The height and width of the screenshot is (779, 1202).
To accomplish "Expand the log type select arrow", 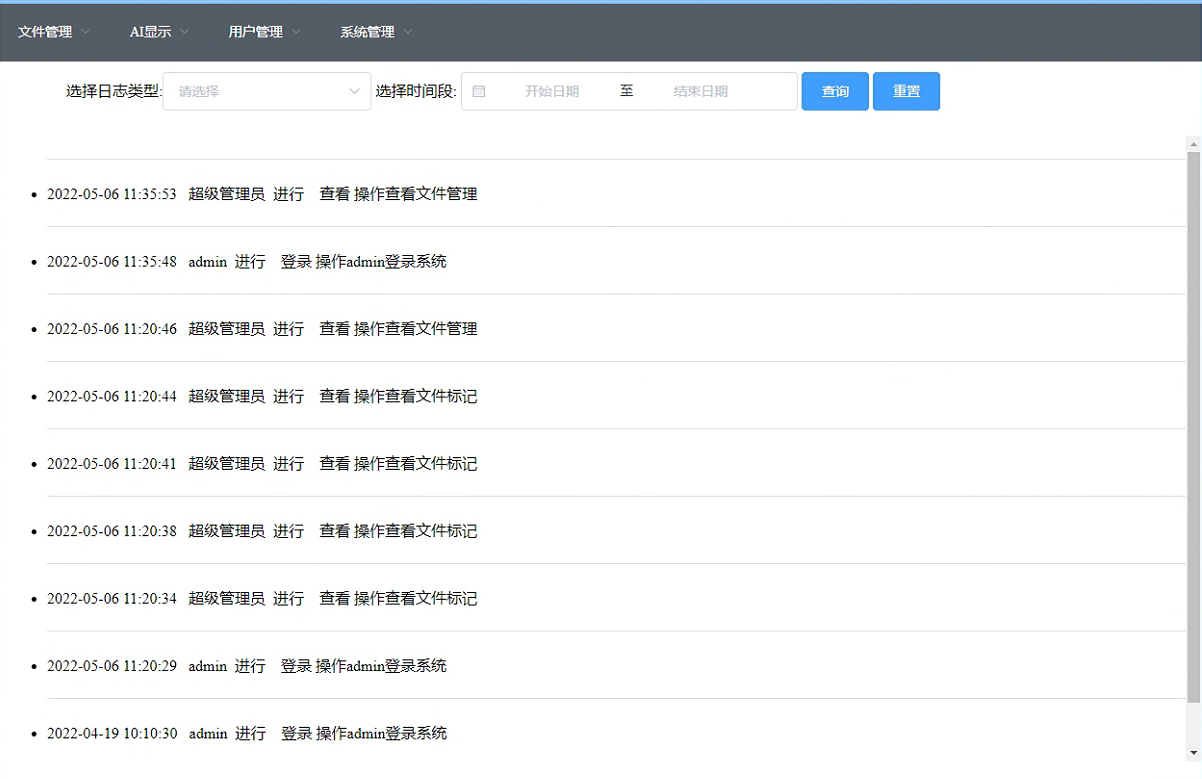I will pyautogui.click(x=354, y=91).
